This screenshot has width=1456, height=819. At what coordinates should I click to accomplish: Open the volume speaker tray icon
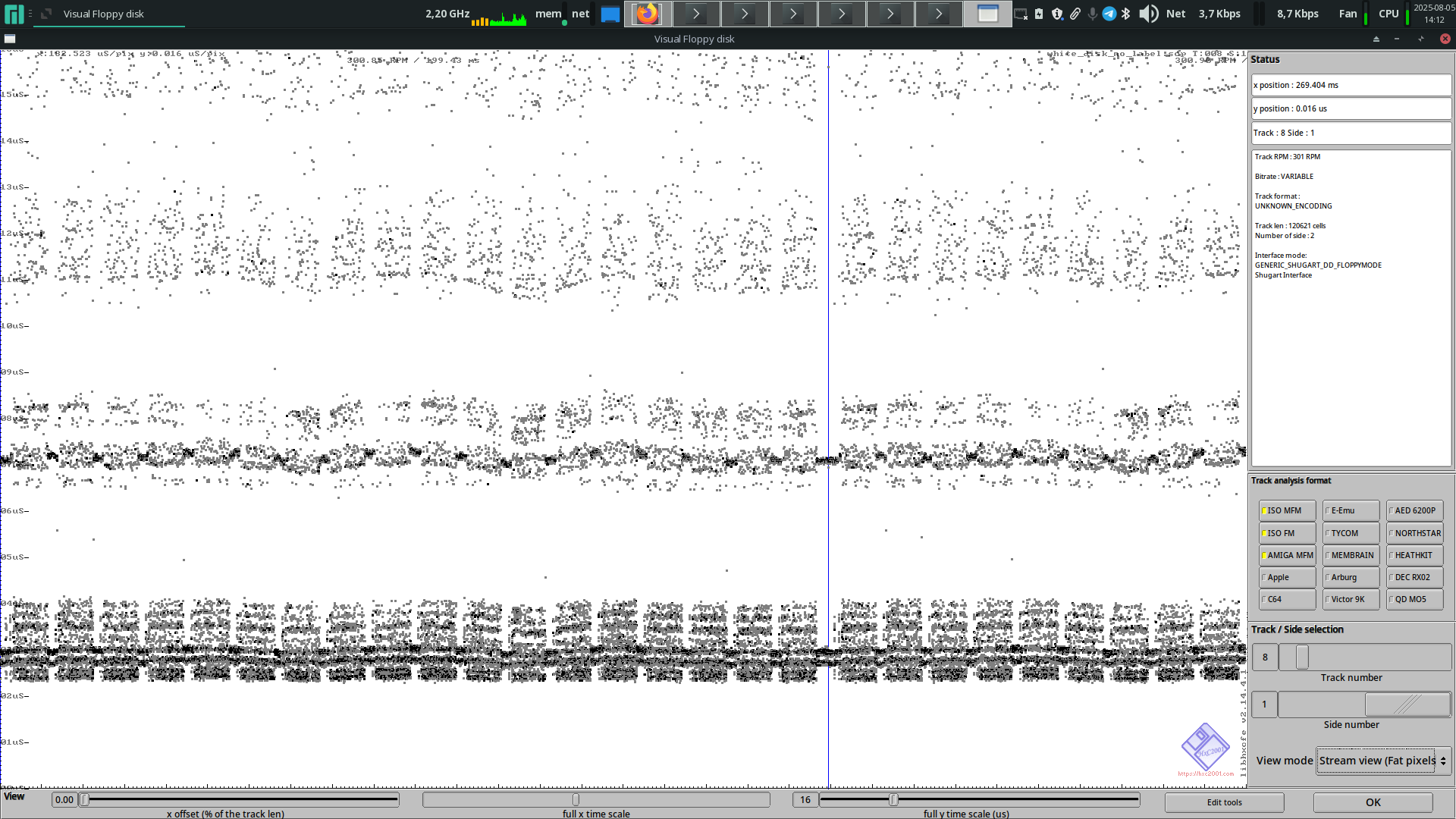(1148, 14)
